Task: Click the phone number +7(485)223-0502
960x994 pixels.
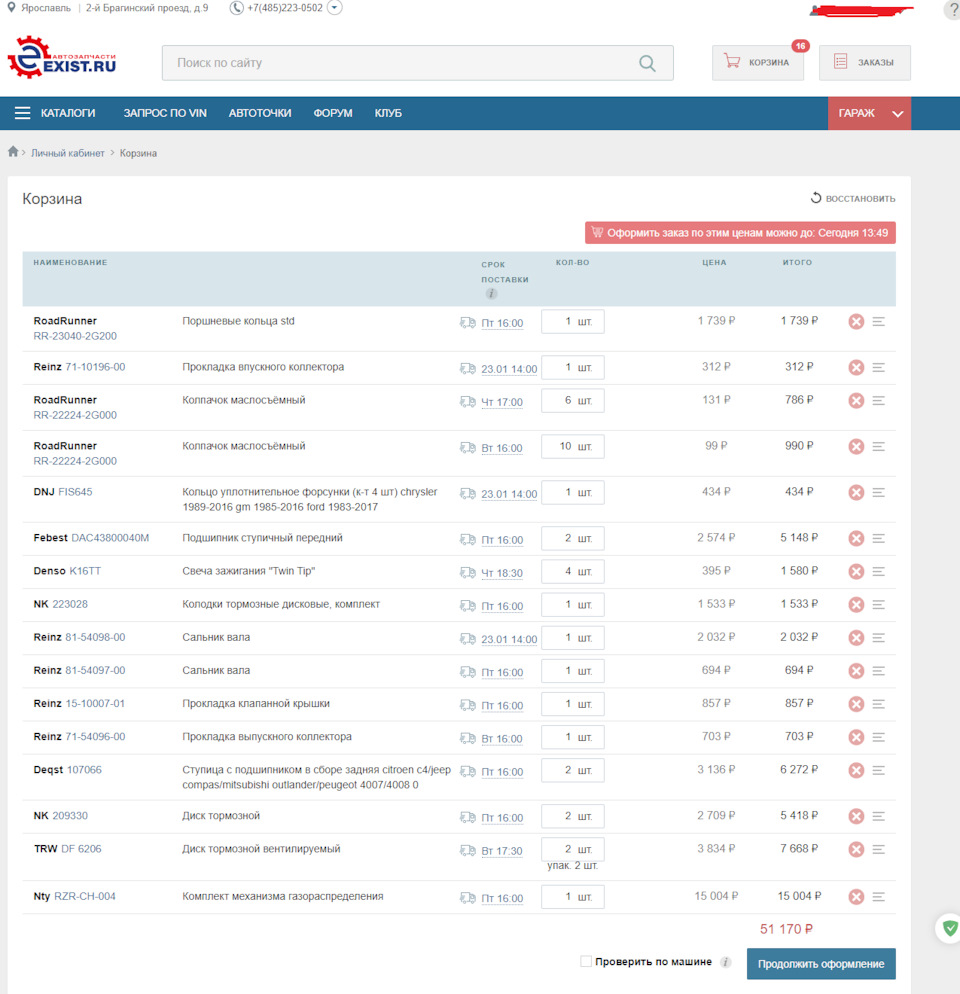Action: coord(285,8)
